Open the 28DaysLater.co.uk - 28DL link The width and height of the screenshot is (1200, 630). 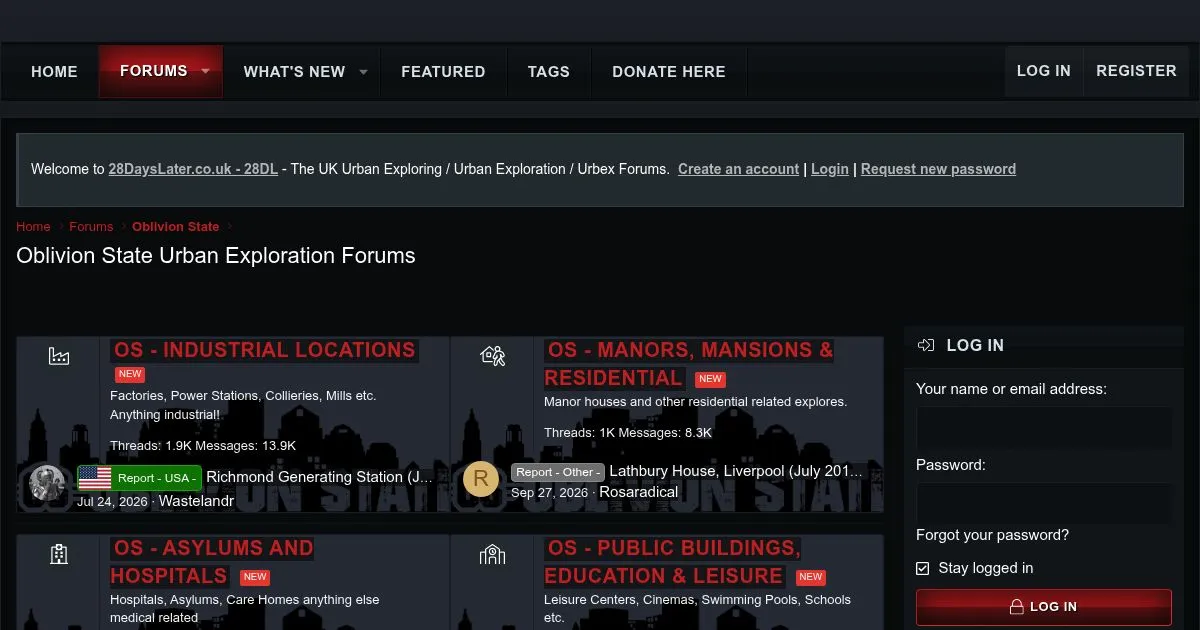pos(193,169)
